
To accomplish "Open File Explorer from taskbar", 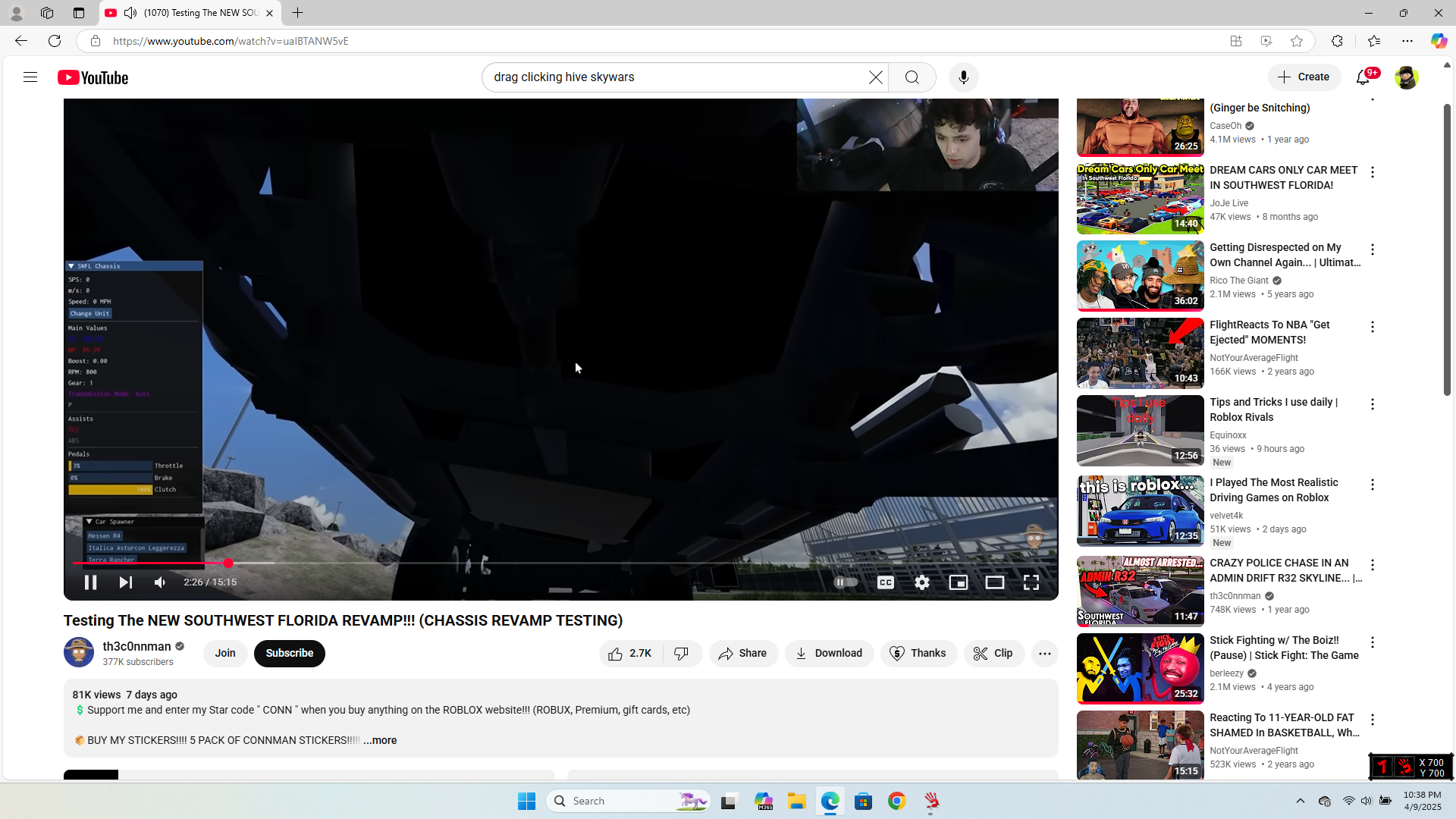I will [x=796, y=801].
